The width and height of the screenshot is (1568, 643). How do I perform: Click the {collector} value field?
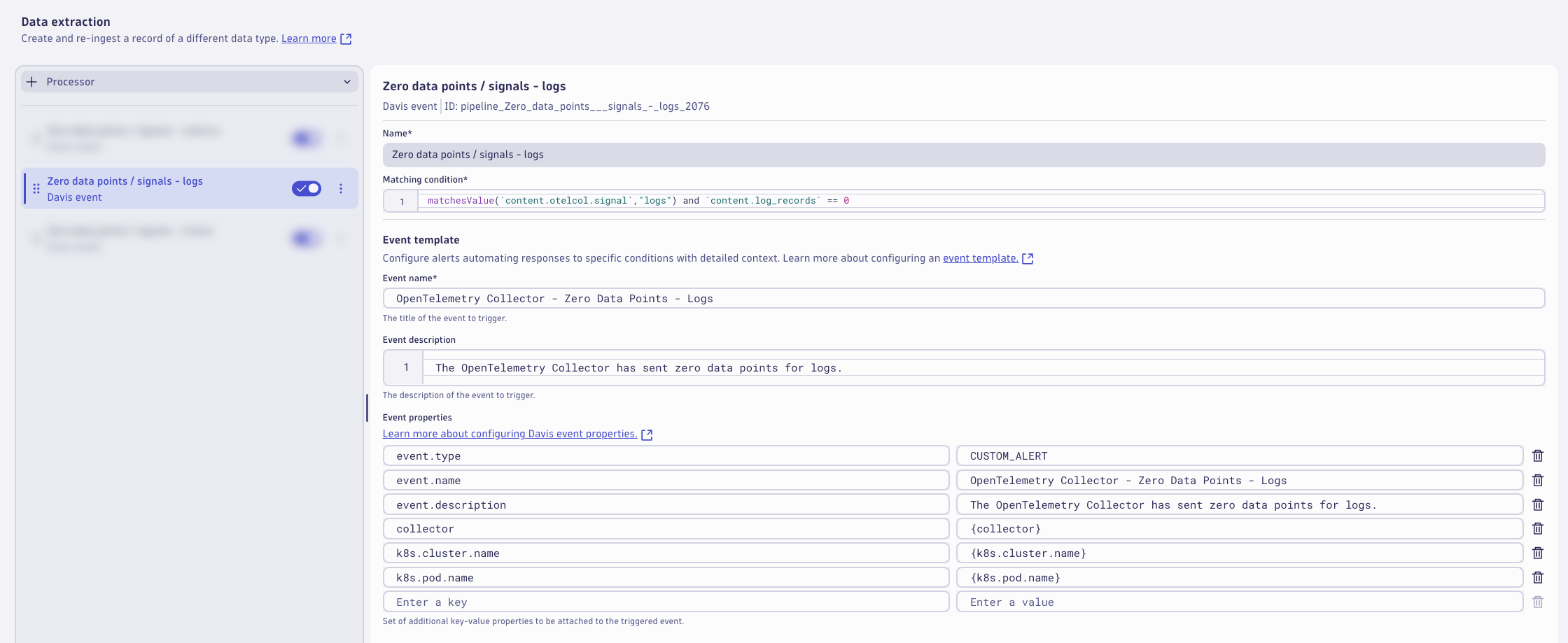pyautogui.click(x=1240, y=528)
